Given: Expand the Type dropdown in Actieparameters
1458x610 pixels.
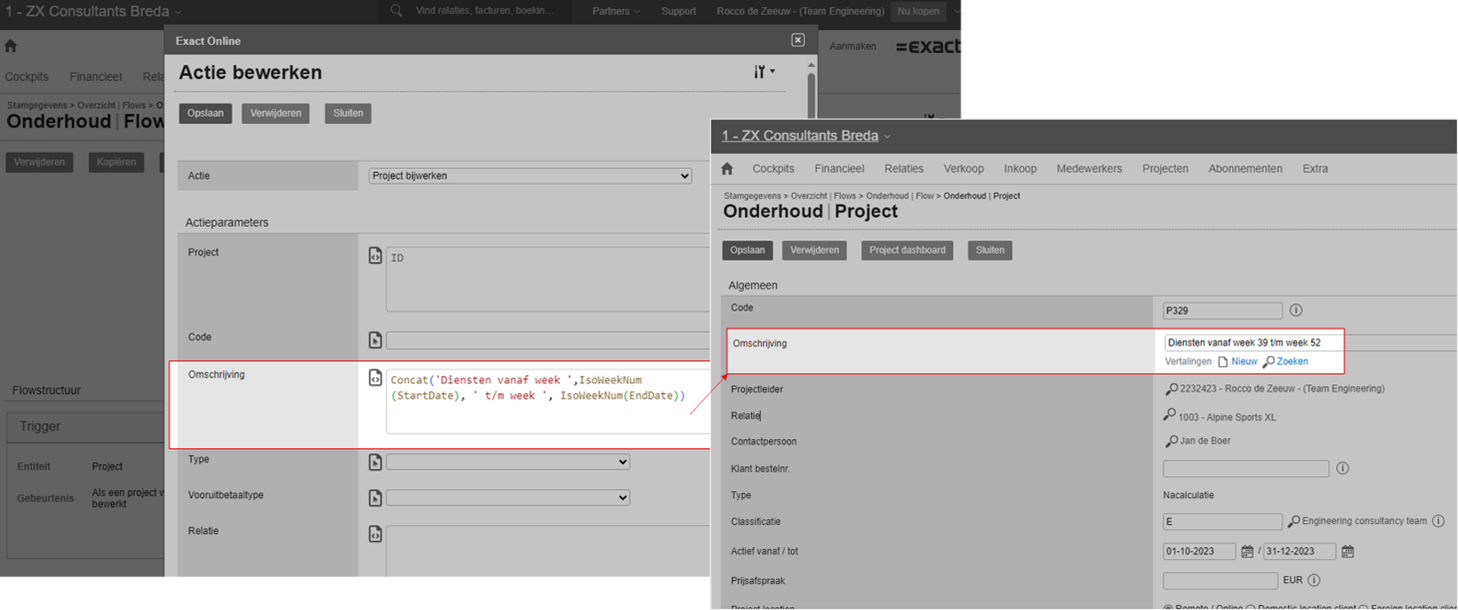Looking at the screenshot, I should click(508, 462).
